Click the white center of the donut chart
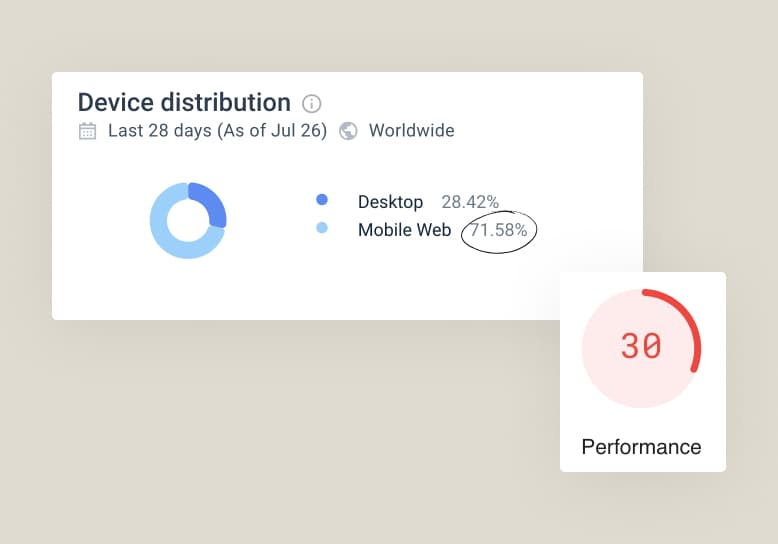 (x=188, y=221)
